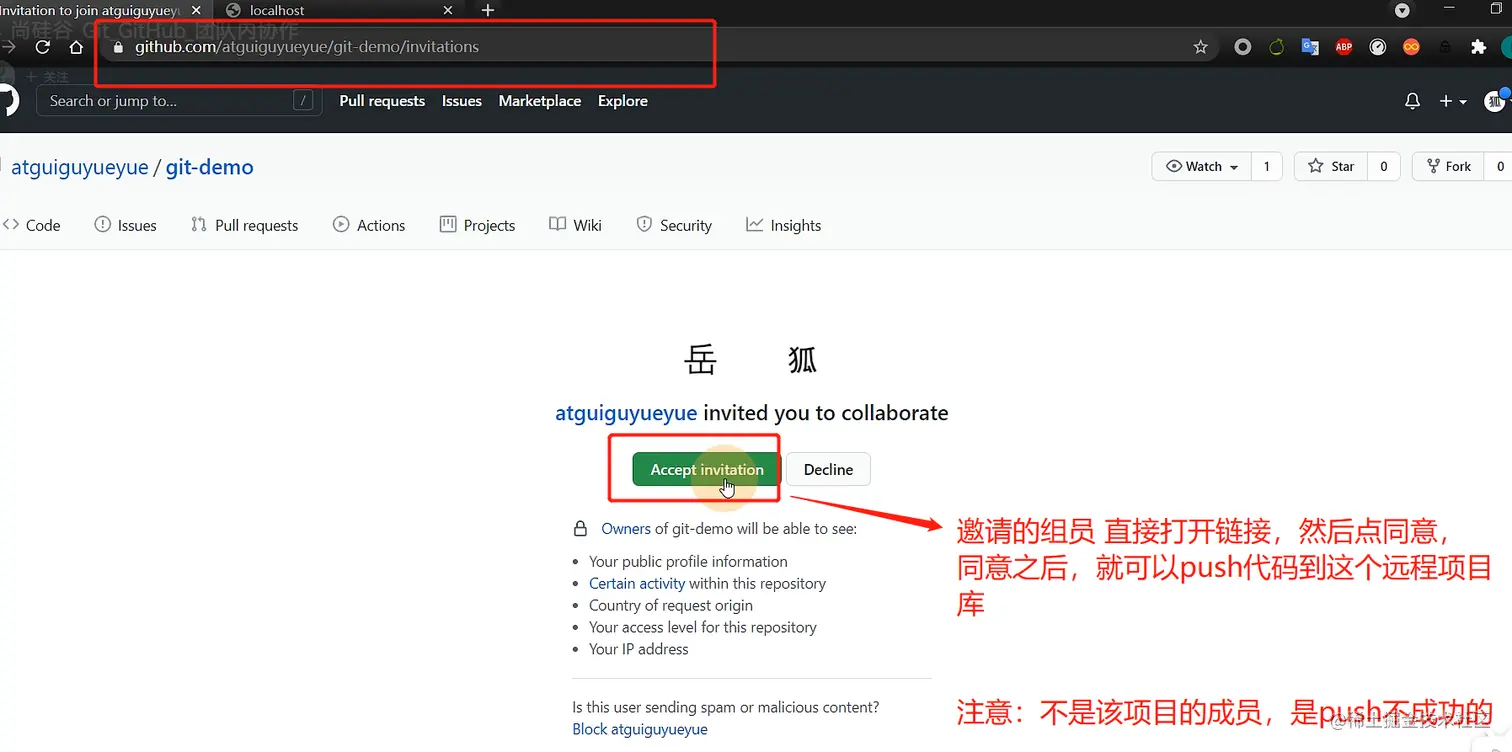
Task: Open the Wiki tab
Action: click(575, 226)
